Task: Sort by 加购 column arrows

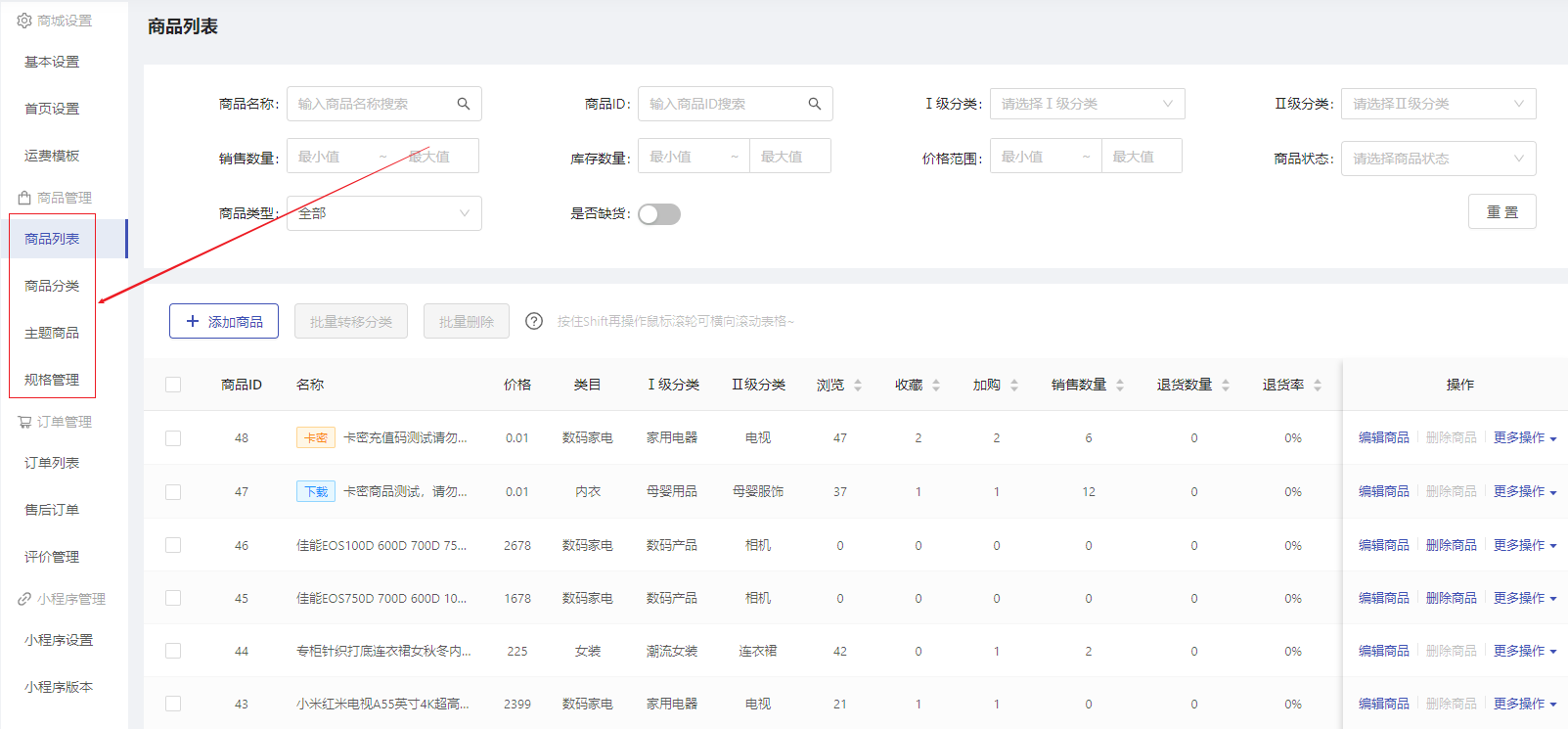Action: coord(1014,386)
